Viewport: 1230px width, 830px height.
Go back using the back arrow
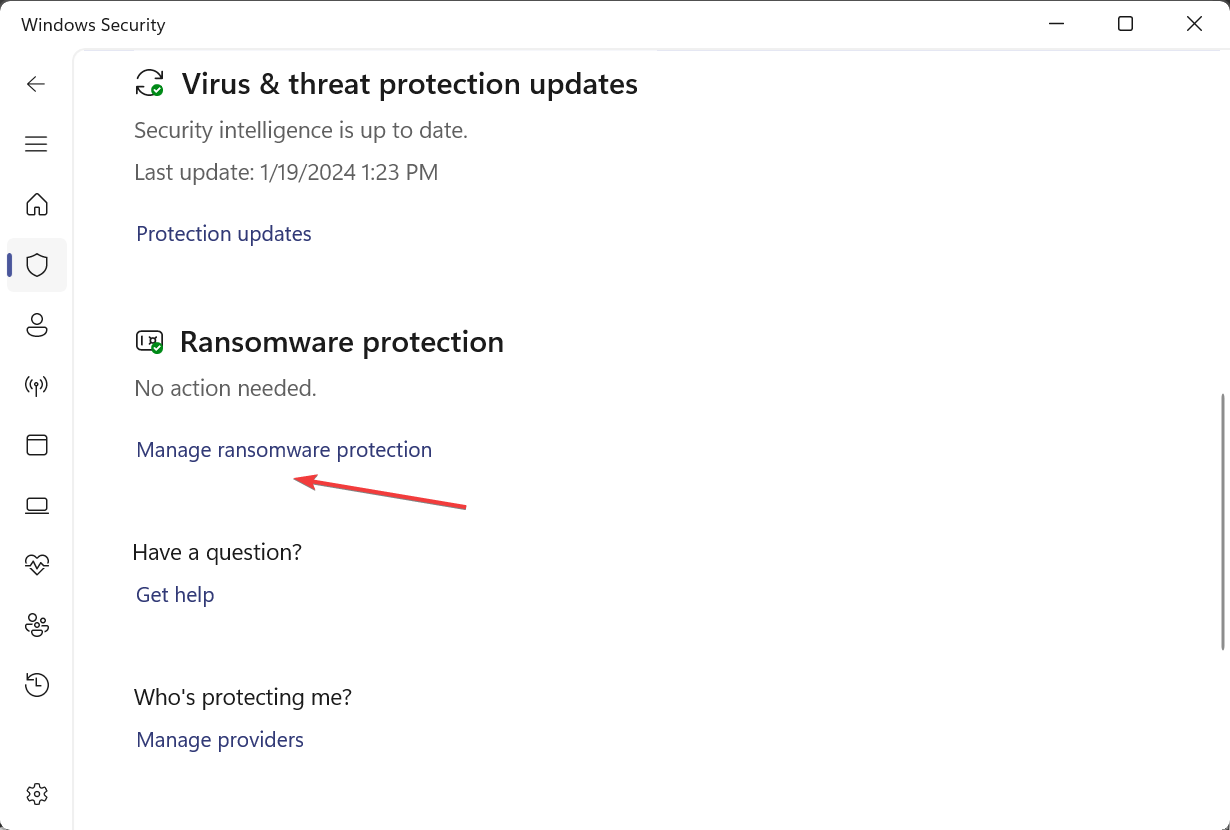click(36, 84)
